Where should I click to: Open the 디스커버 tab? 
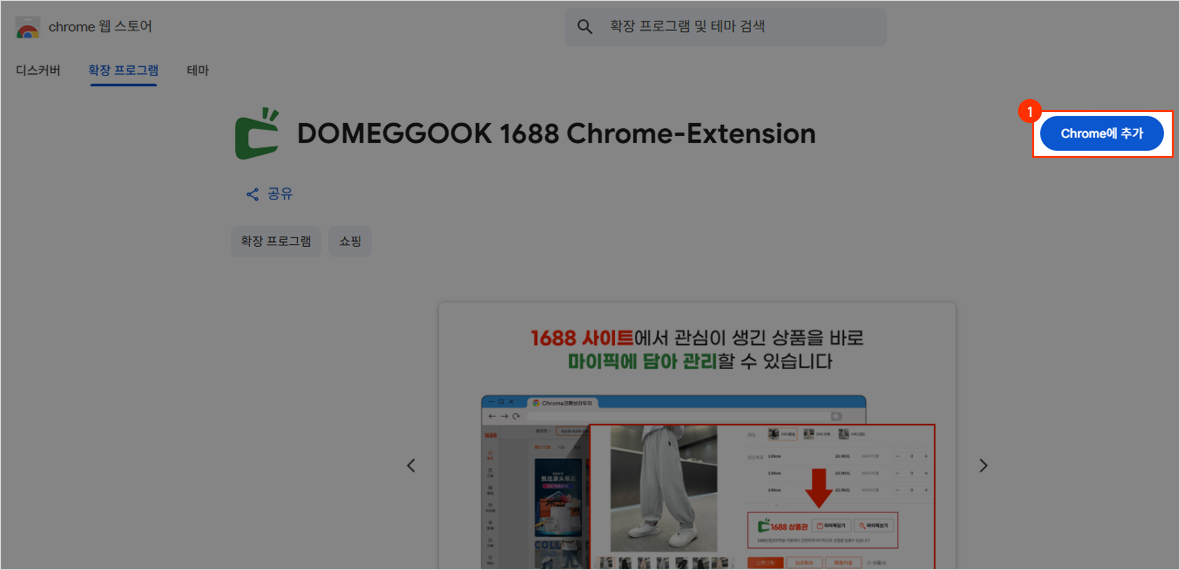[38, 71]
